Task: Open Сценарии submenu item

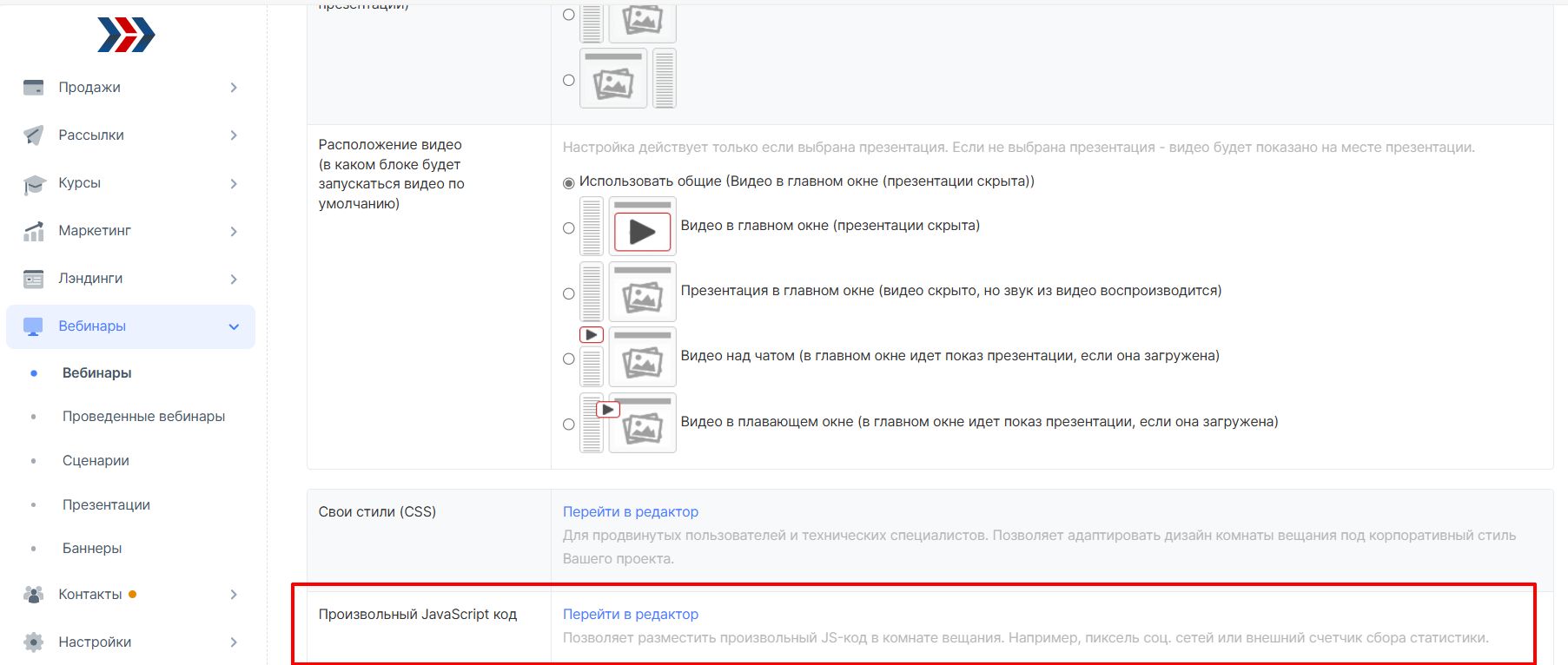Action: (96, 461)
